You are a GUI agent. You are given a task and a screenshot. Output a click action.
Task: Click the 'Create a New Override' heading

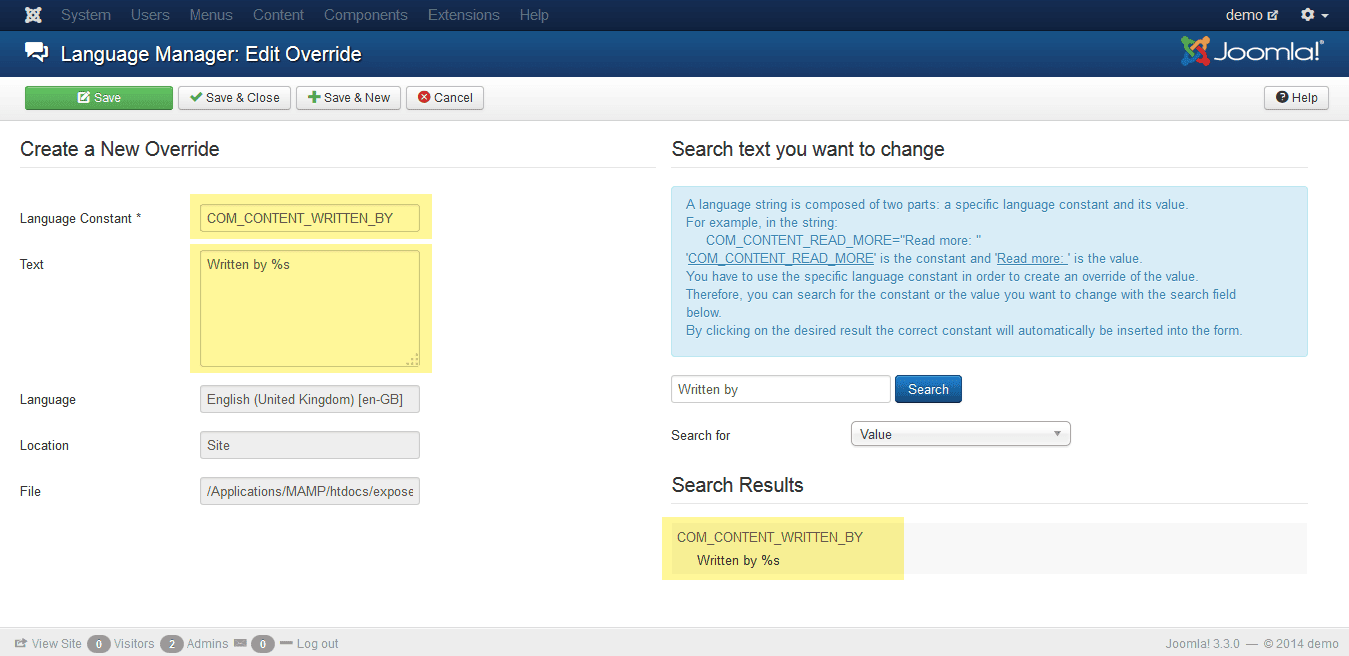(x=120, y=149)
